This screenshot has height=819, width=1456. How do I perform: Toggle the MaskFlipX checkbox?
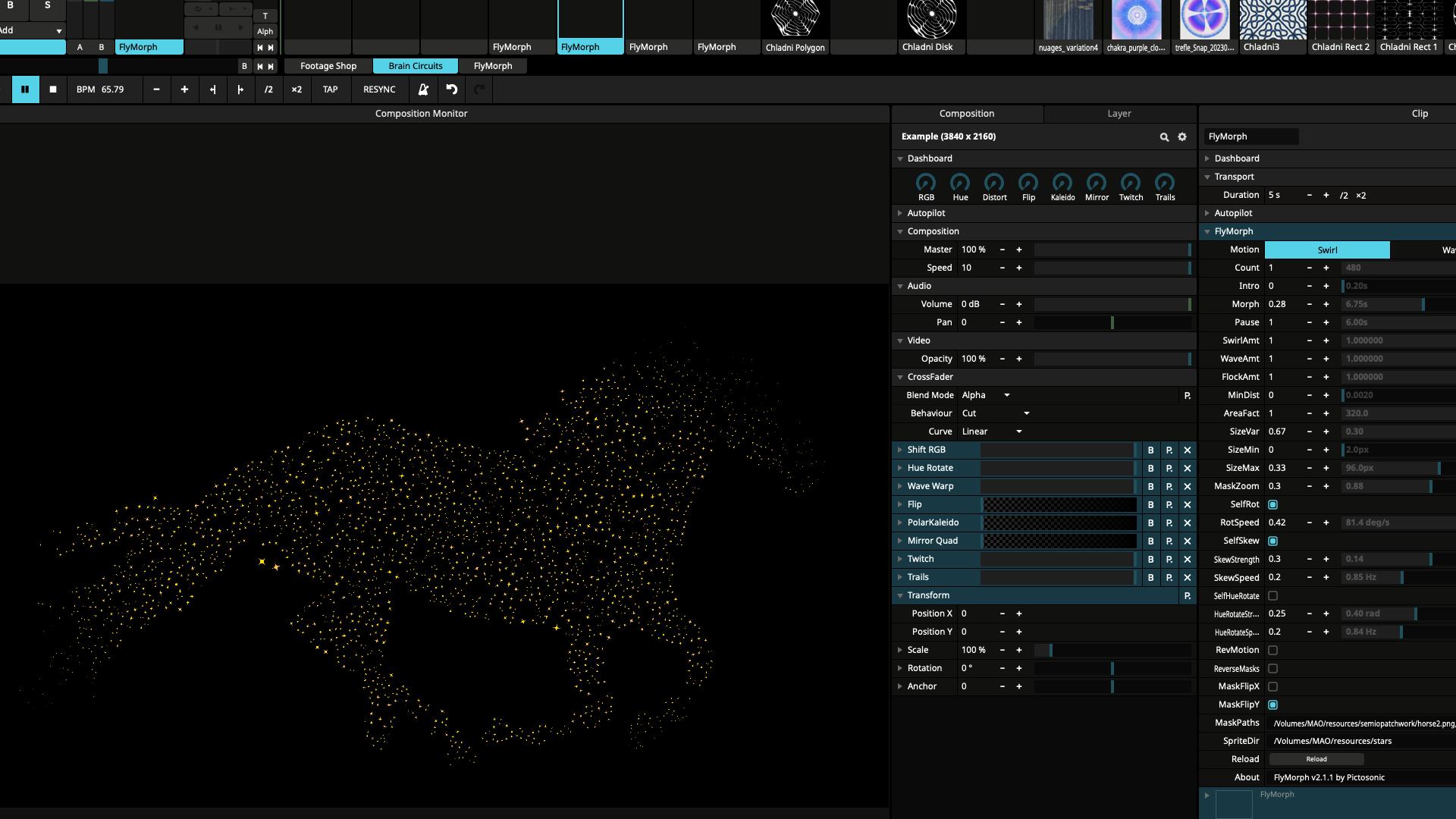coord(1273,687)
